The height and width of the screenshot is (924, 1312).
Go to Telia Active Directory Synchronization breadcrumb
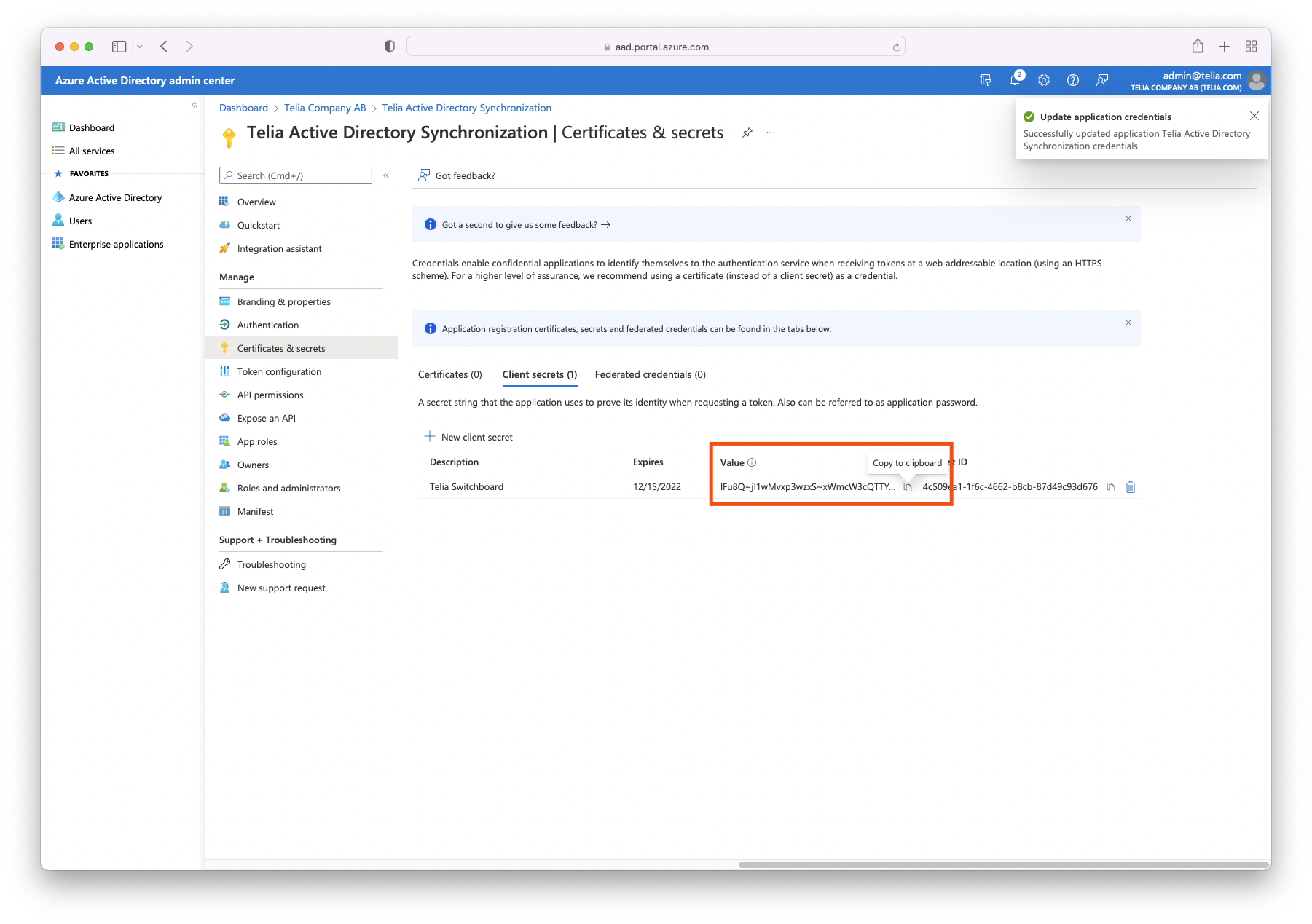(467, 108)
